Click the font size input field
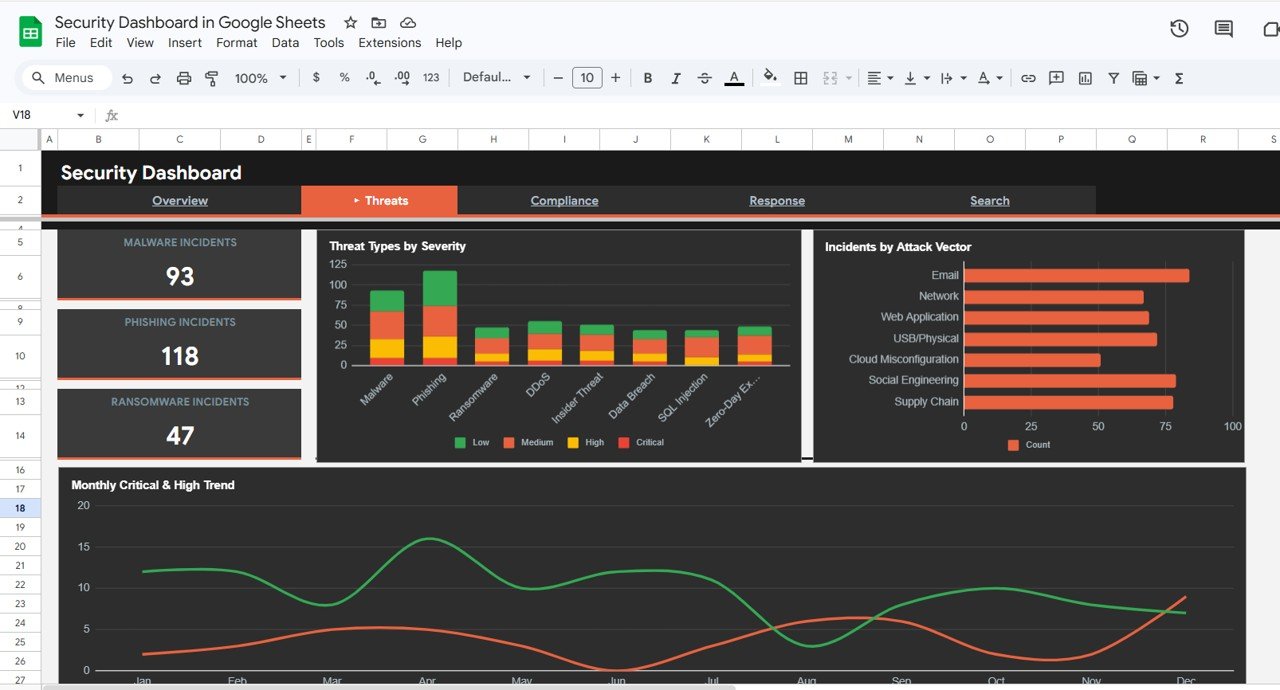This screenshot has width=1280, height=690. (x=587, y=78)
